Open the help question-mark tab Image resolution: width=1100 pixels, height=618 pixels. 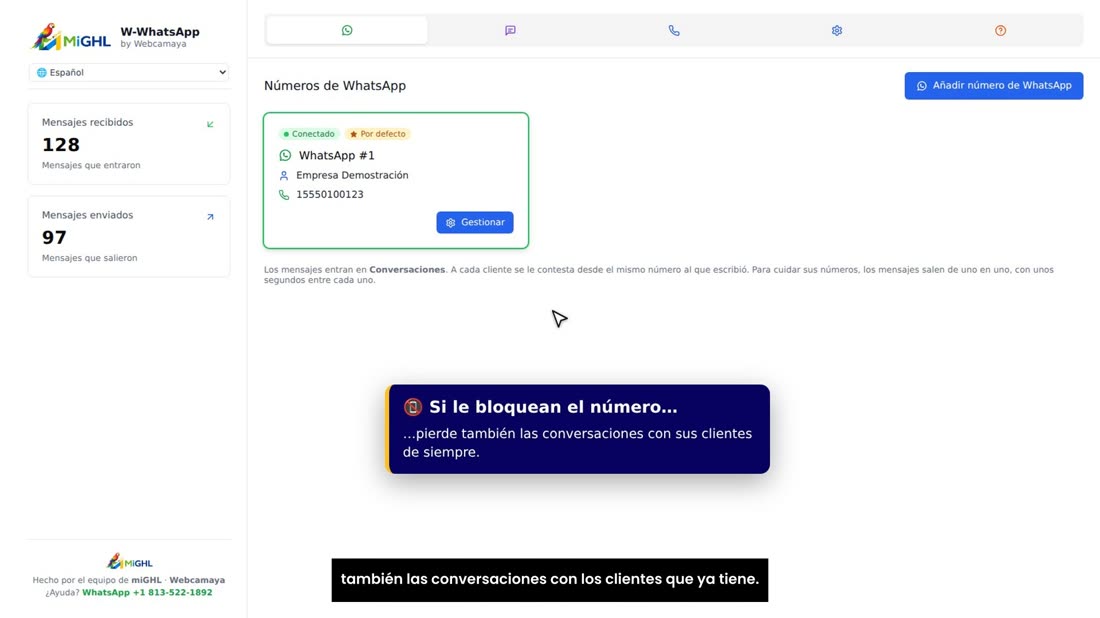pyautogui.click(x=1000, y=30)
